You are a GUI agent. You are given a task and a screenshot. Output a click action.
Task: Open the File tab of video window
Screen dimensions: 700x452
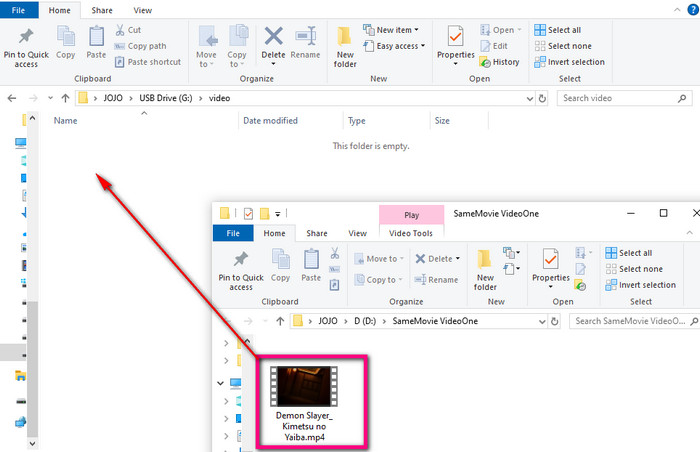19,10
